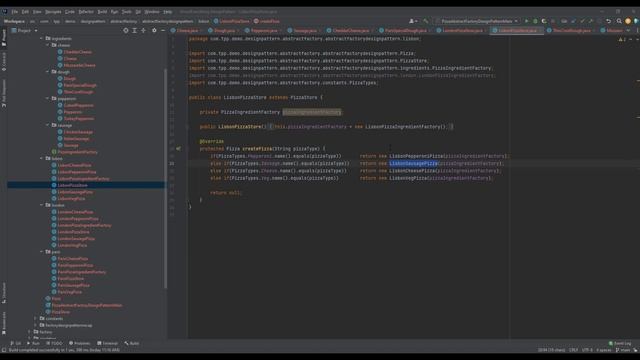Open the Code menu
This screenshot has height=360, width=640.
pyautogui.click(x=70, y=12)
